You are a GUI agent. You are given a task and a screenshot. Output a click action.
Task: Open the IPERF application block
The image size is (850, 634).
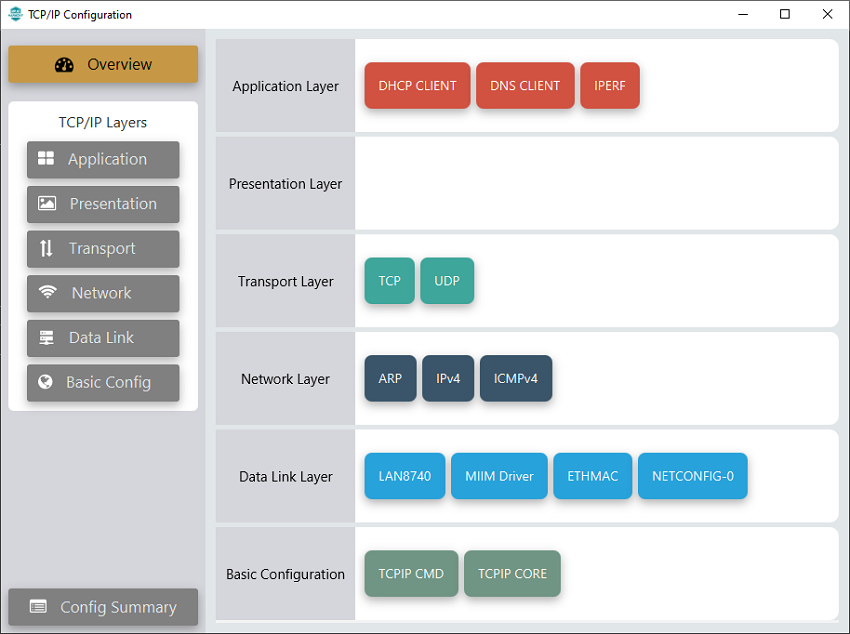609,86
